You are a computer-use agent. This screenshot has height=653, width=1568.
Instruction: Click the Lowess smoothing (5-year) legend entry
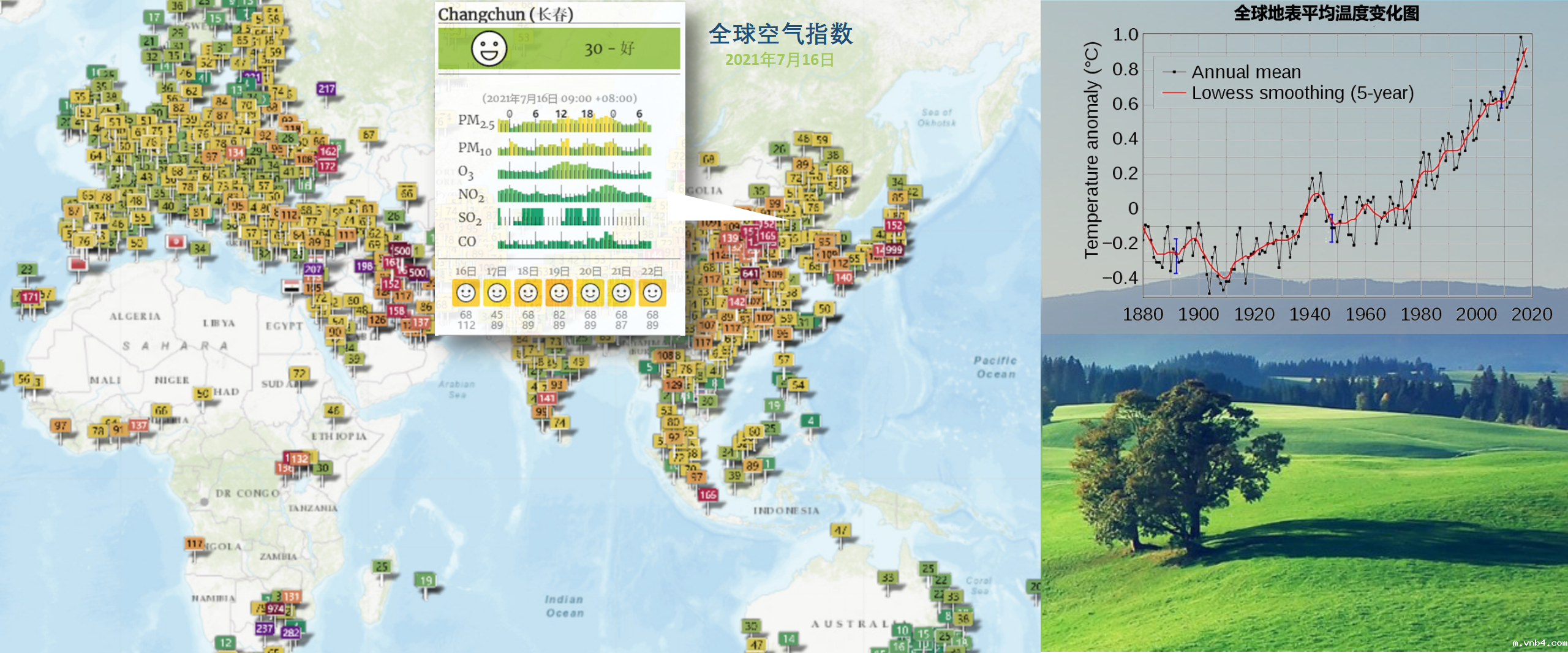(1302, 93)
